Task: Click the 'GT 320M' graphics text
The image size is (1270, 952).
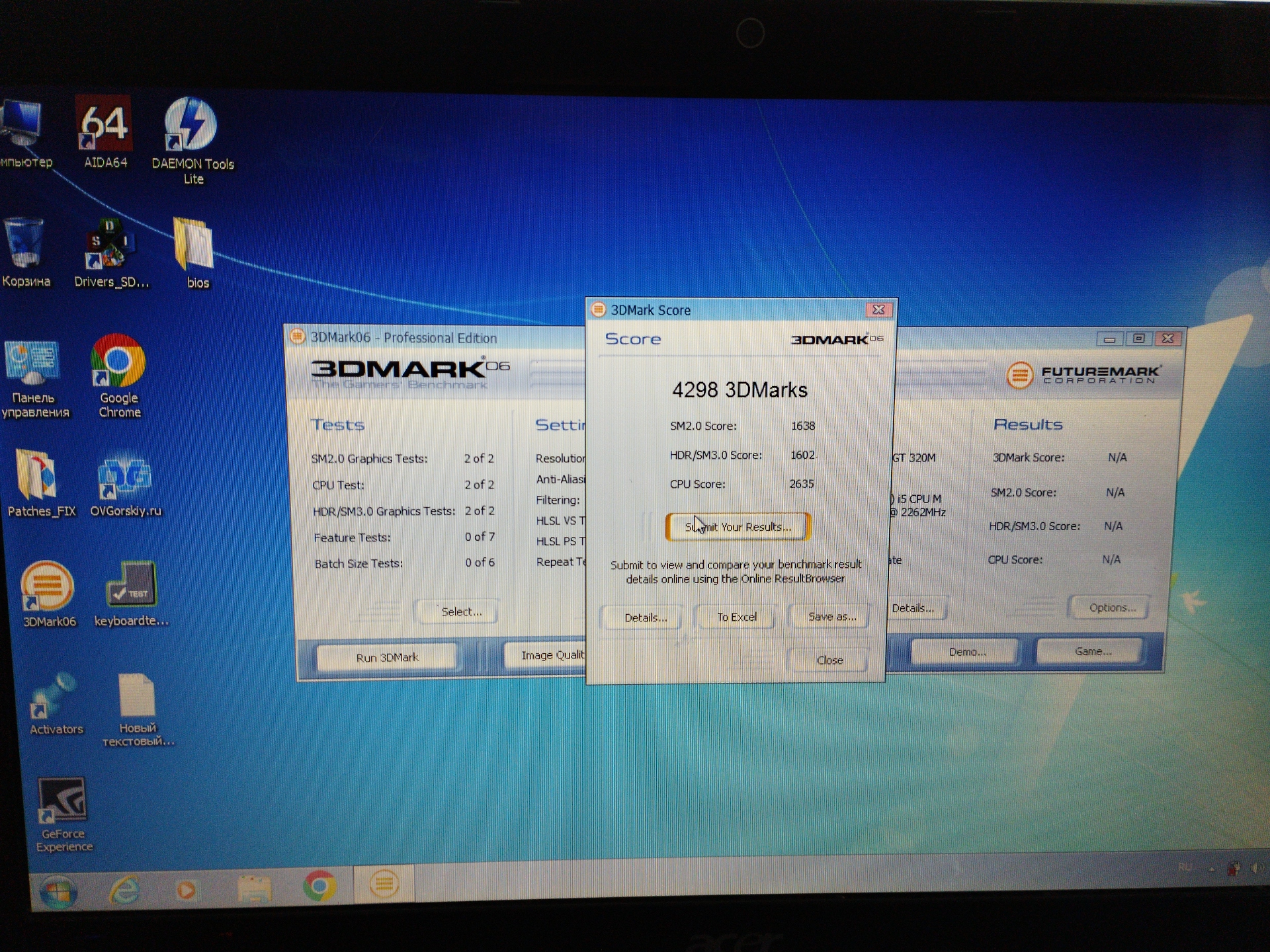Action: coord(913,458)
